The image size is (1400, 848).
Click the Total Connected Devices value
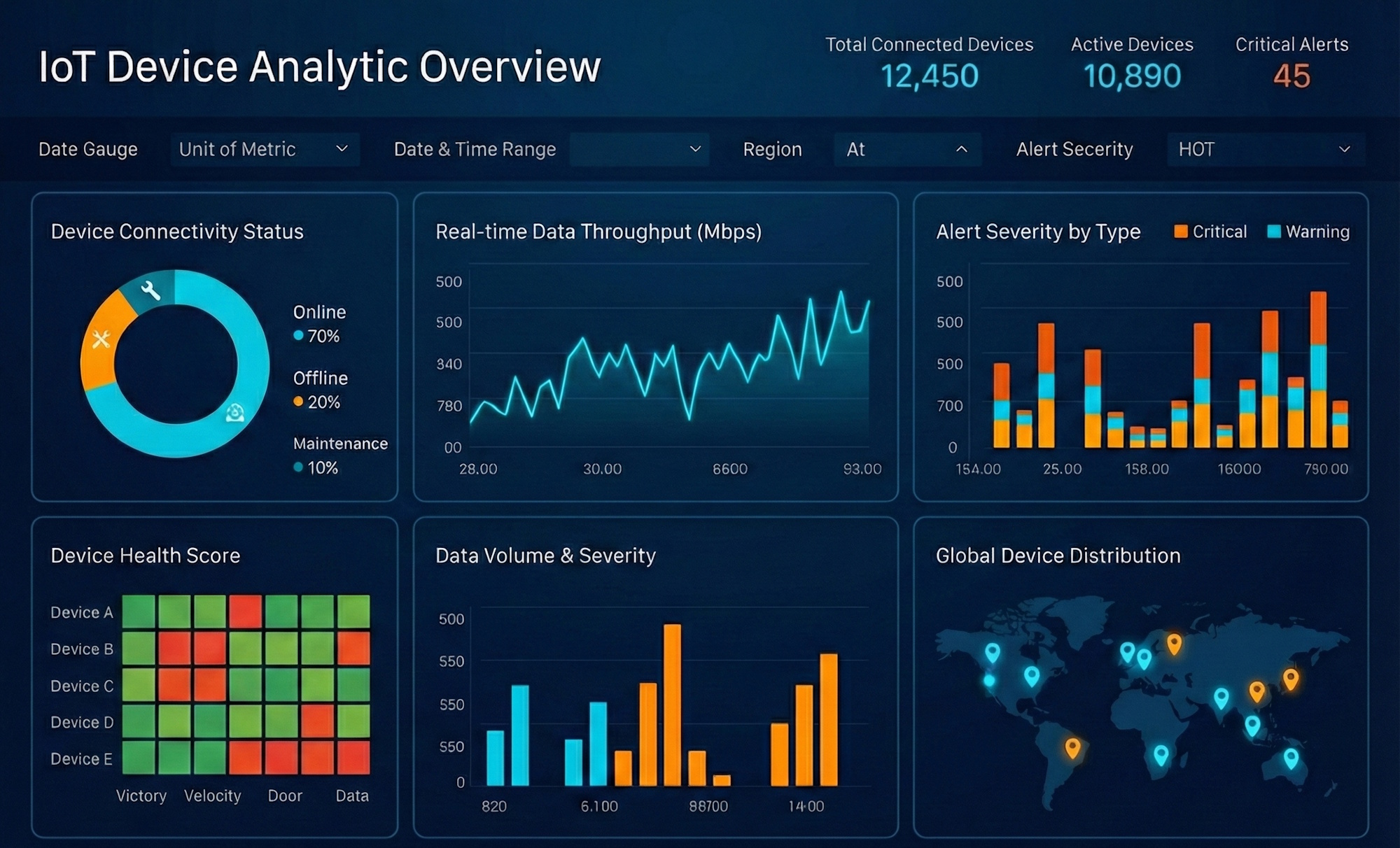pos(930,76)
